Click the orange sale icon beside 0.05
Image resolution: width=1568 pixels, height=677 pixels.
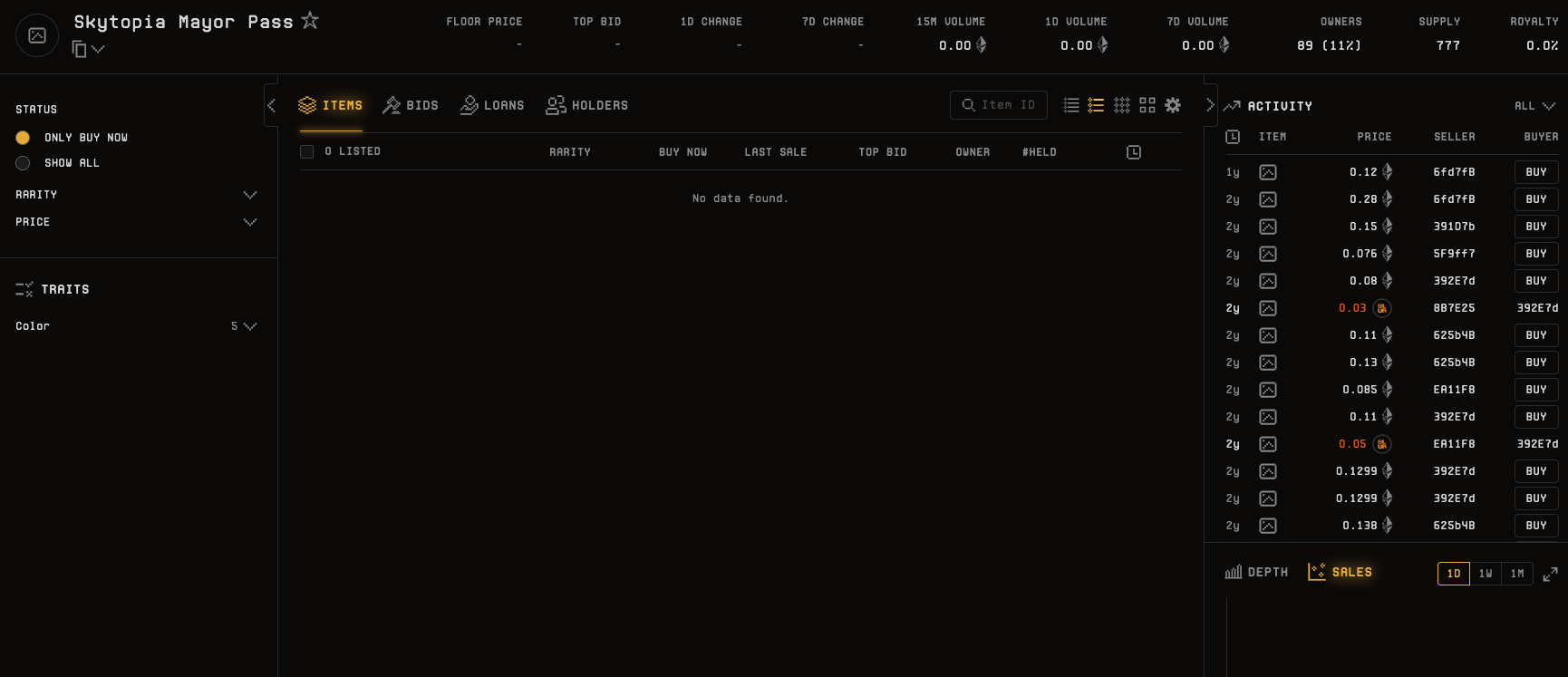coord(1382,444)
